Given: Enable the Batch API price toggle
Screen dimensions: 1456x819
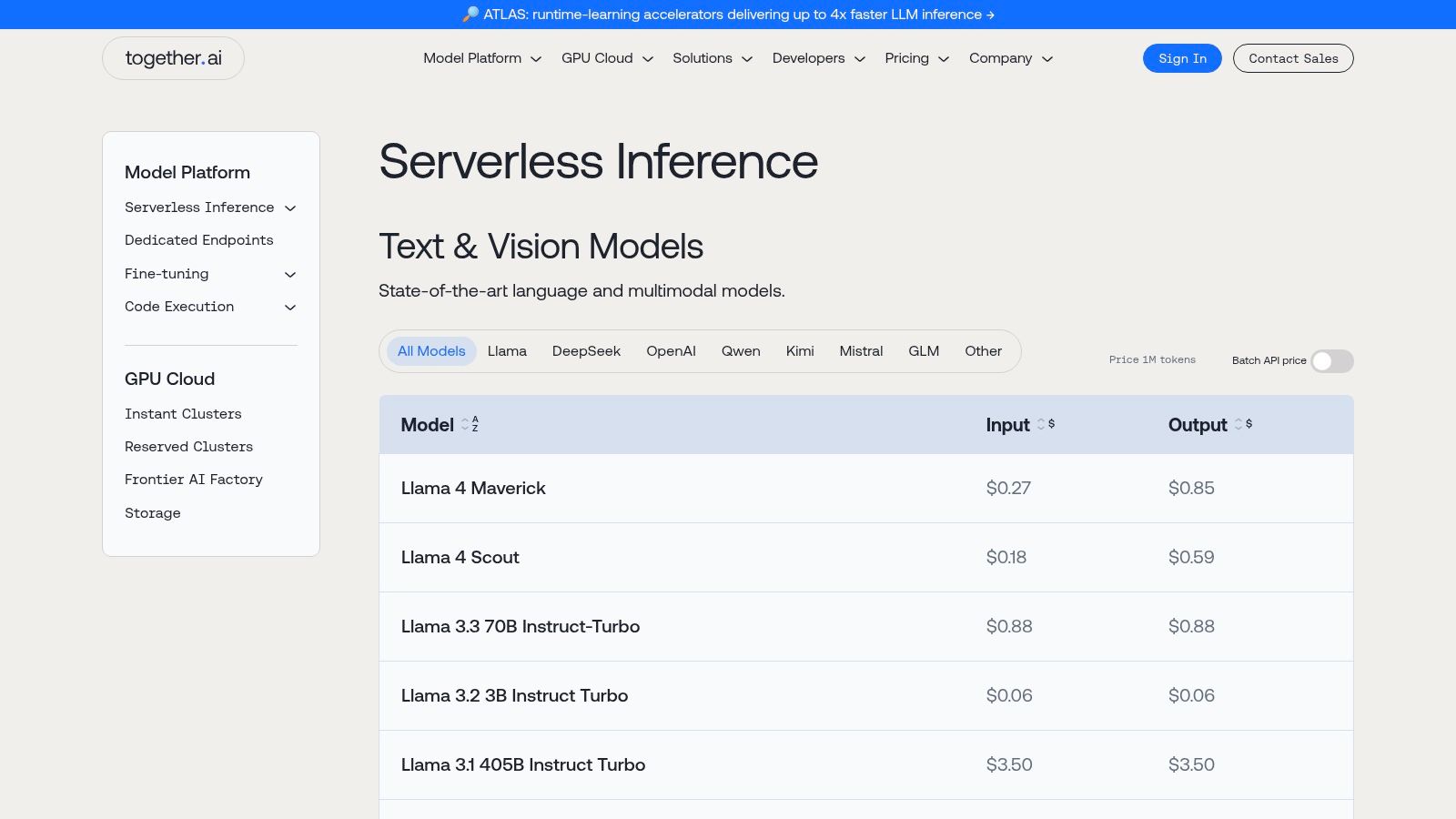Looking at the screenshot, I should pos(1331,361).
